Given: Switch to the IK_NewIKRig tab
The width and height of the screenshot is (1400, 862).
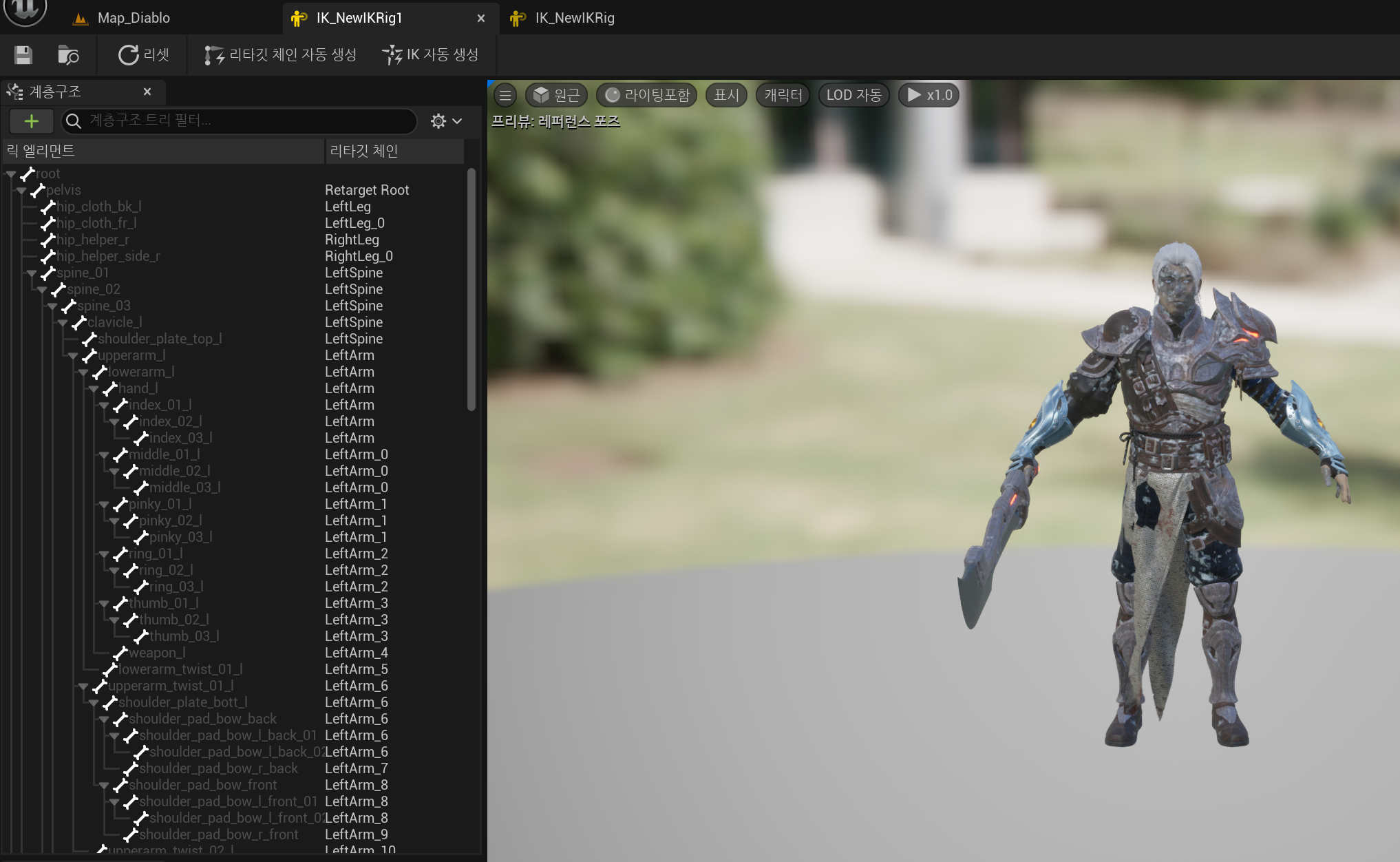Looking at the screenshot, I should point(574,18).
